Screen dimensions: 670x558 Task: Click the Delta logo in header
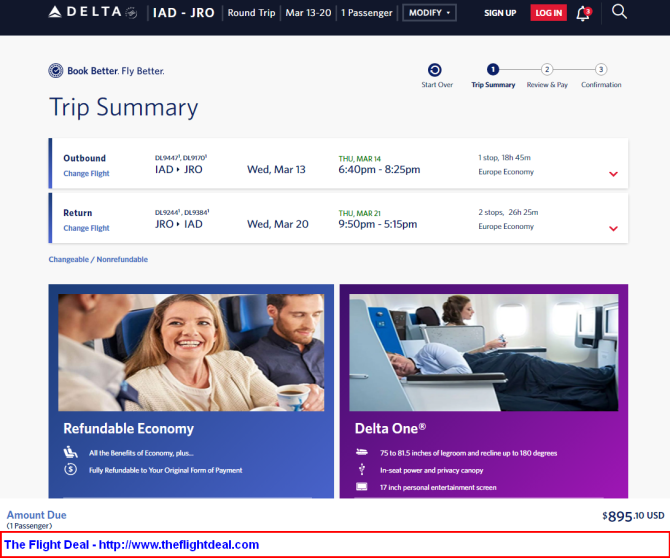[x=93, y=12]
